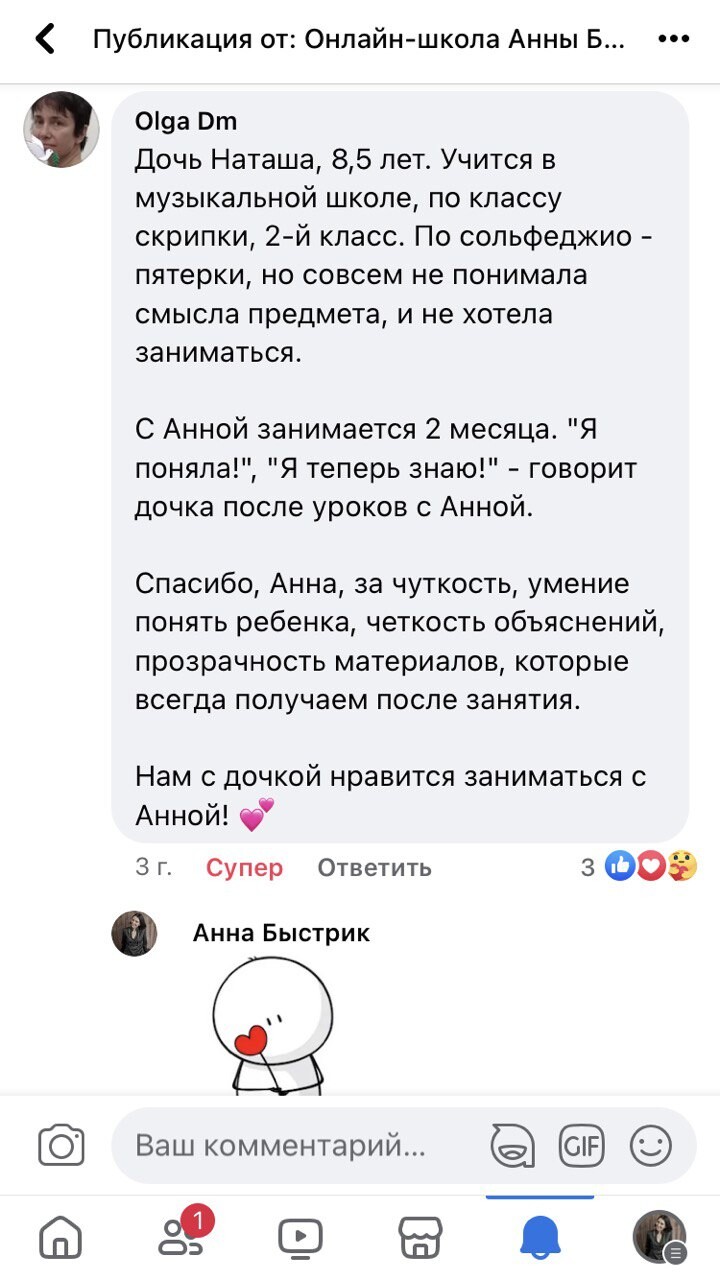Switch to the Video tab

click(300, 1238)
